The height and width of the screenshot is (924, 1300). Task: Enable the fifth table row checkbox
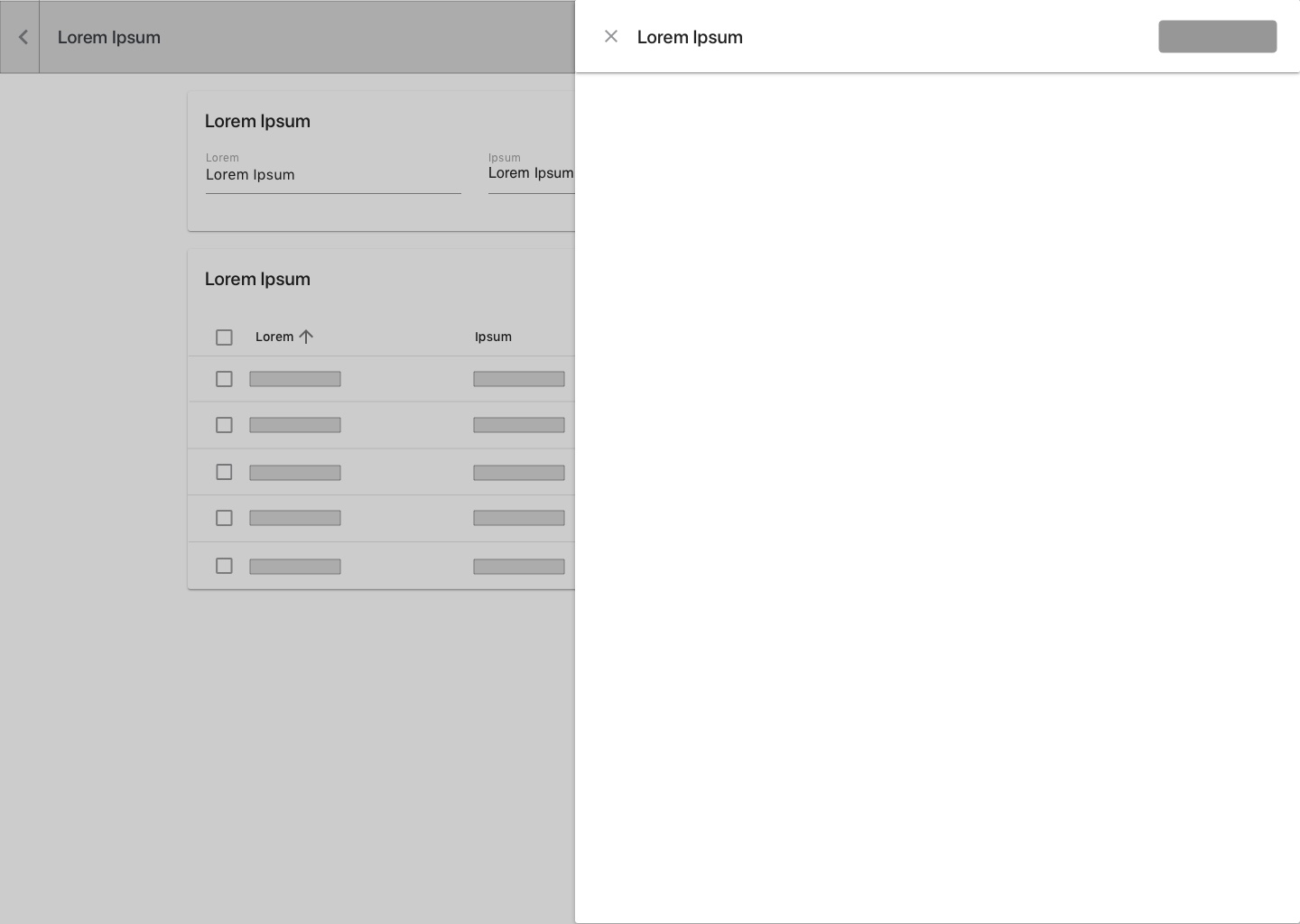click(x=224, y=566)
